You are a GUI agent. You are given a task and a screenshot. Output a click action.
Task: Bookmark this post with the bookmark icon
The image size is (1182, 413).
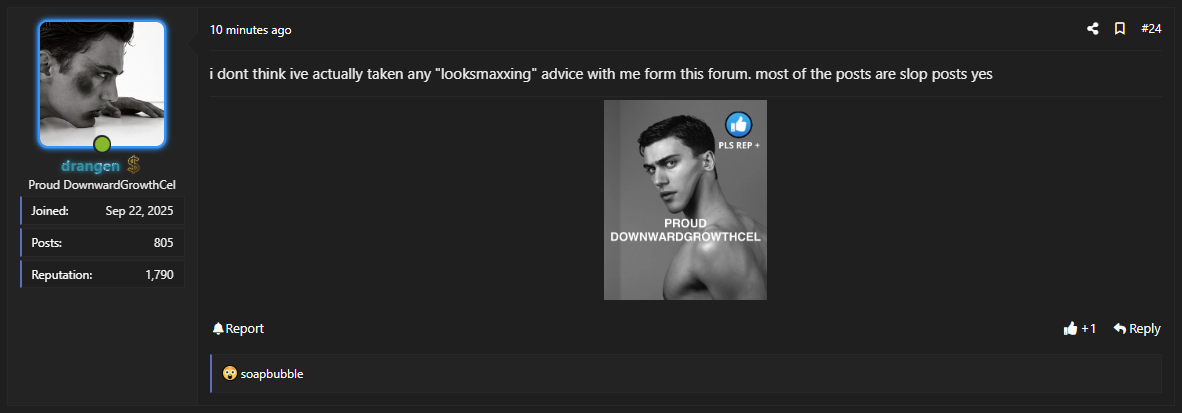pos(1120,29)
